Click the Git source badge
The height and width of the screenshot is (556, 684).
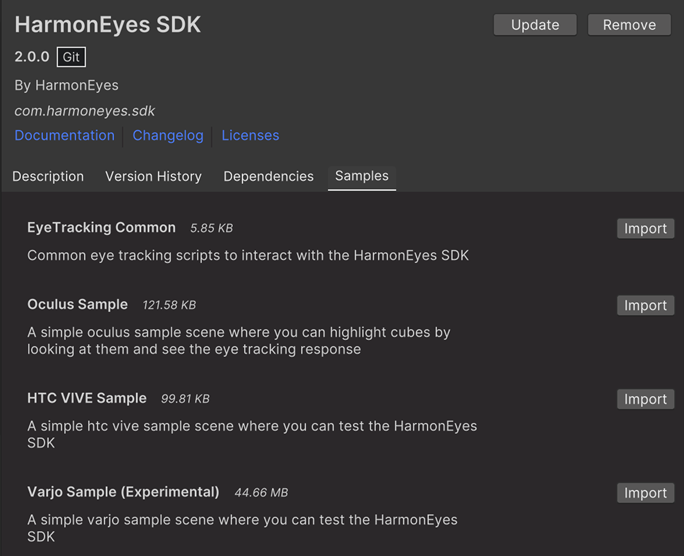71,58
